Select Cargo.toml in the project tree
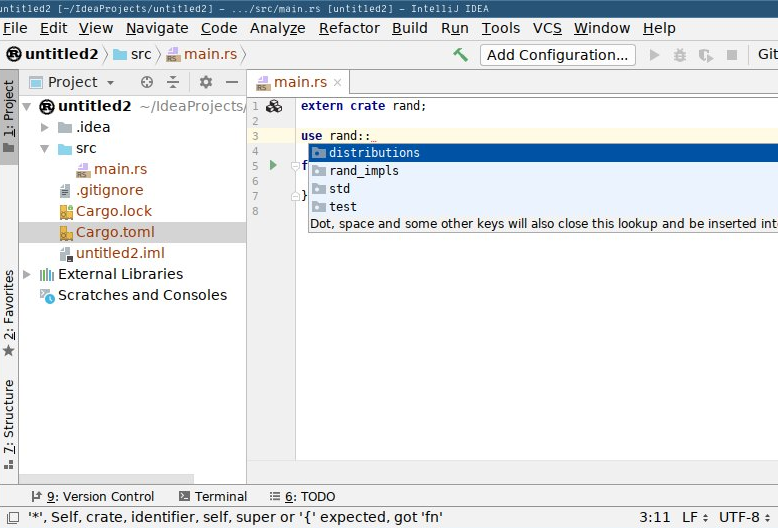The image size is (778, 528). 132,232
